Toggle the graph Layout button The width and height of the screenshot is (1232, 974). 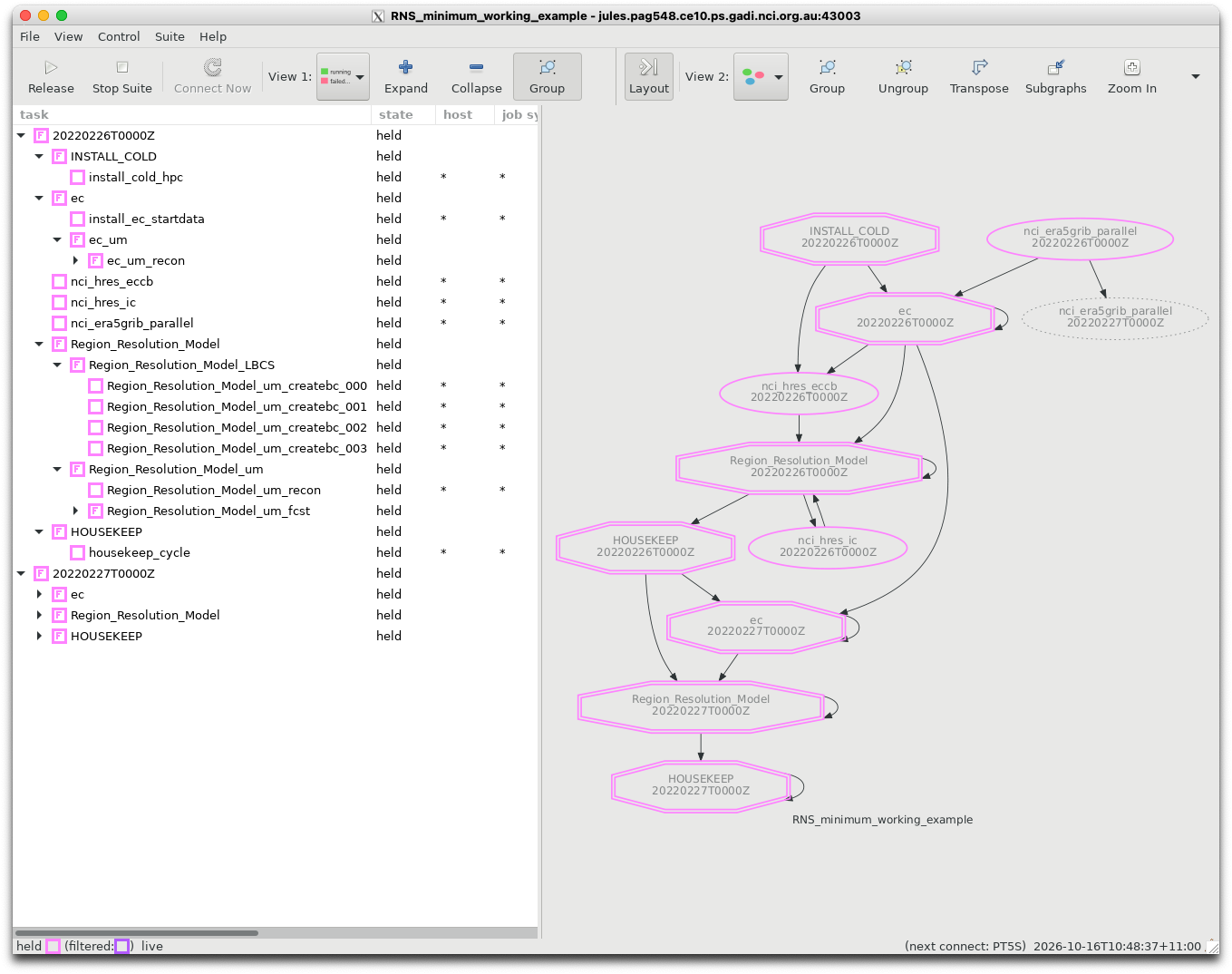pos(649,76)
